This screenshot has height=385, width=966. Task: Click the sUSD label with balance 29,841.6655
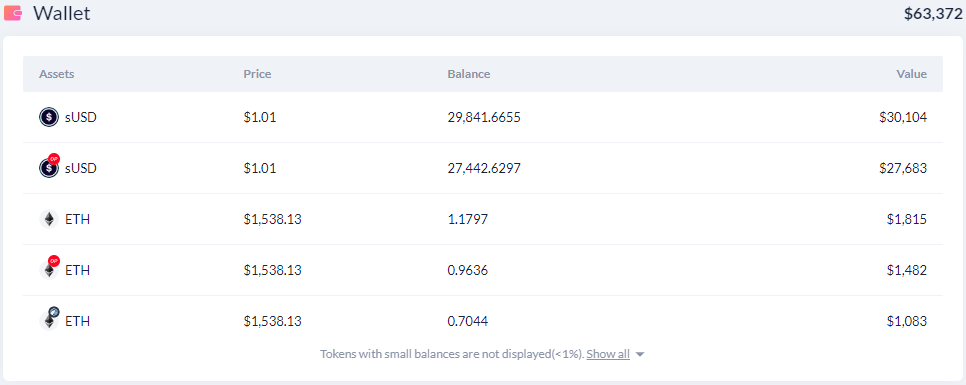click(81, 117)
